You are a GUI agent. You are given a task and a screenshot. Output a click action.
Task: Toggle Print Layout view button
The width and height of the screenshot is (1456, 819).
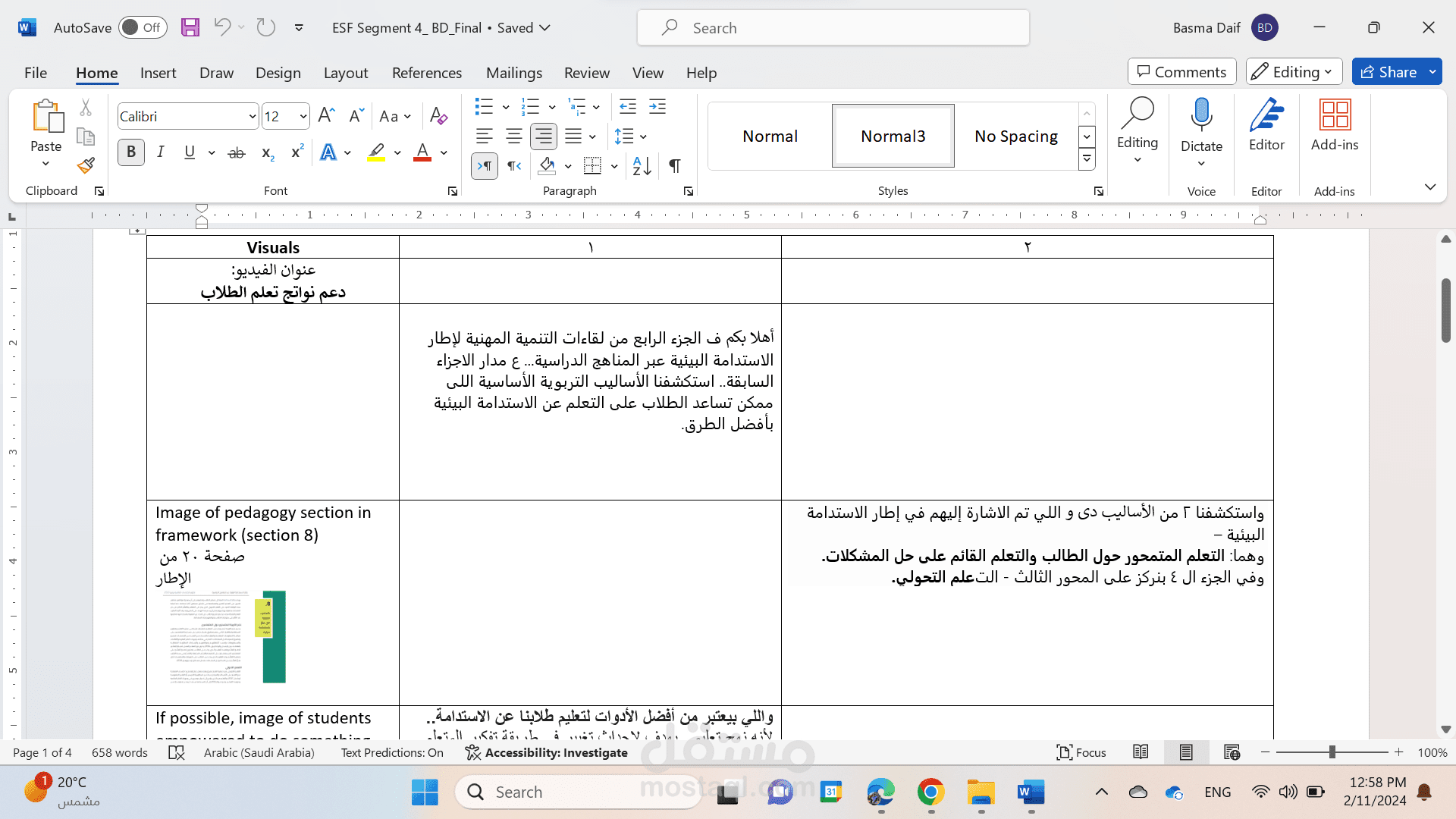tap(1186, 752)
